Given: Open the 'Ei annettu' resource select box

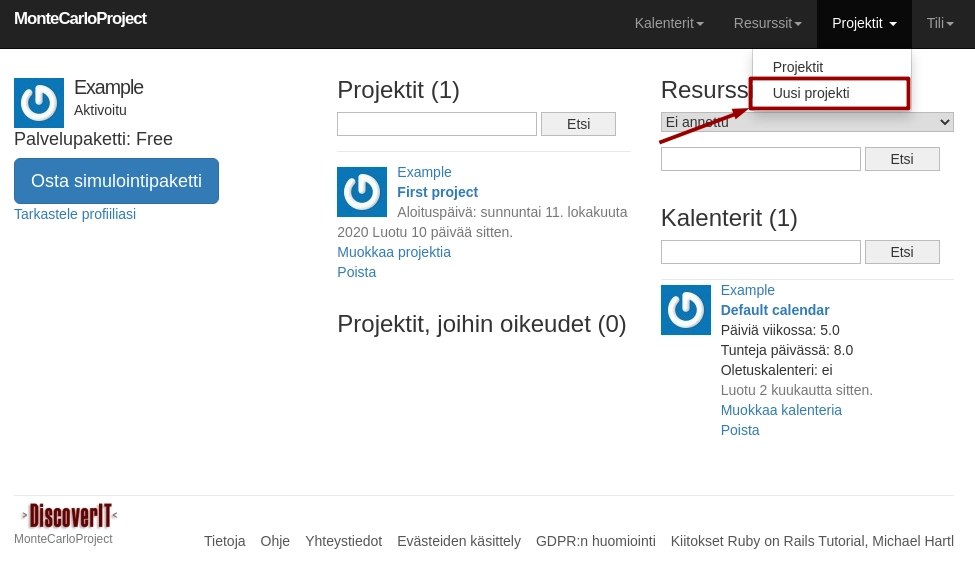Looking at the screenshot, I should click(807, 122).
